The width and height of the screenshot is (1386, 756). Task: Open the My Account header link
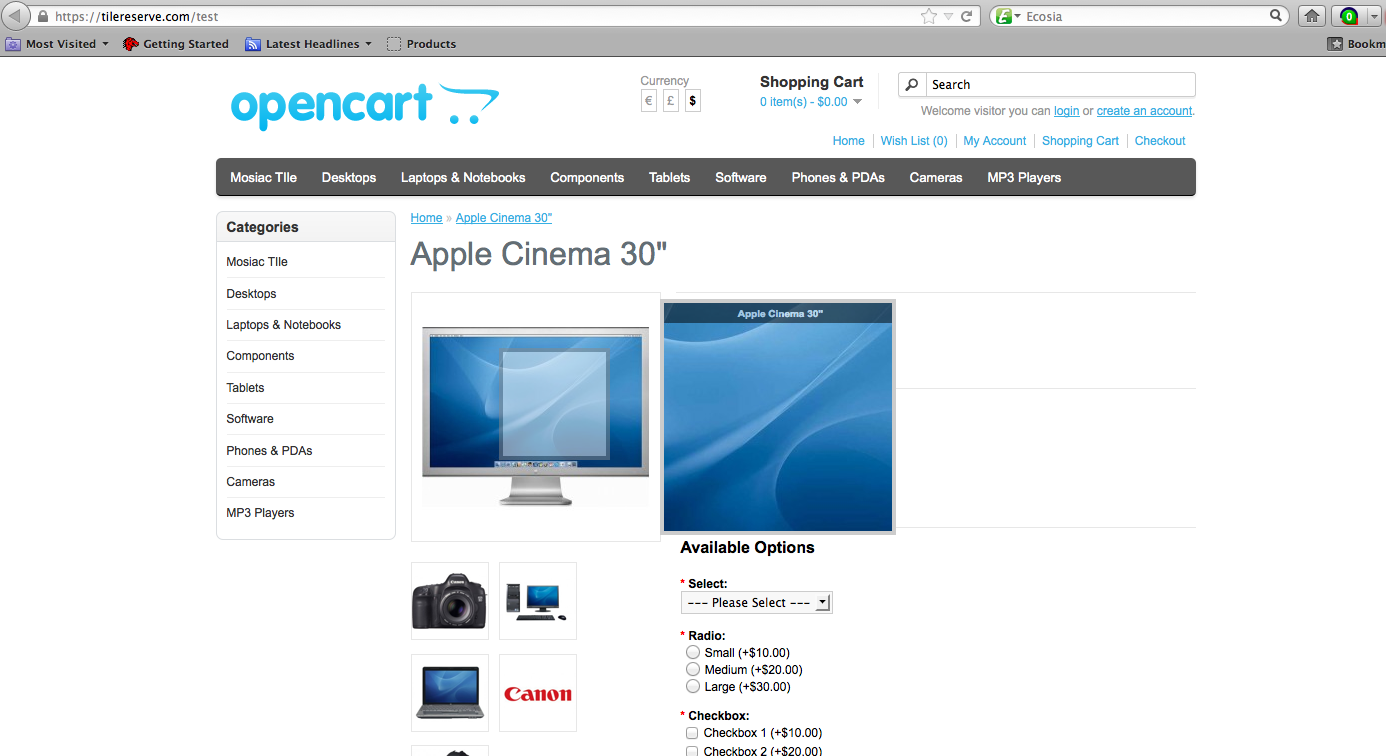tap(995, 141)
